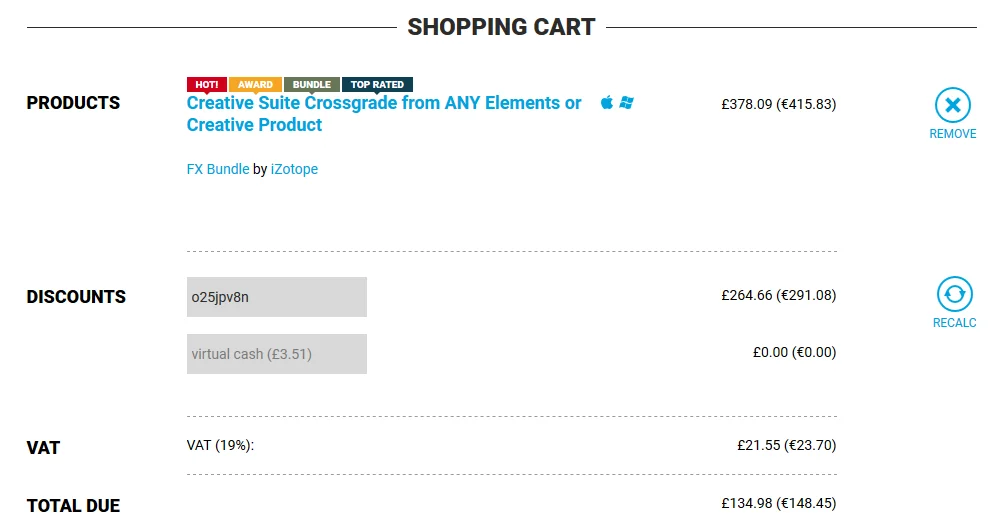Click the Apple macOS platform icon
This screenshot has height=530, width=994.
[x=607, y=103]
